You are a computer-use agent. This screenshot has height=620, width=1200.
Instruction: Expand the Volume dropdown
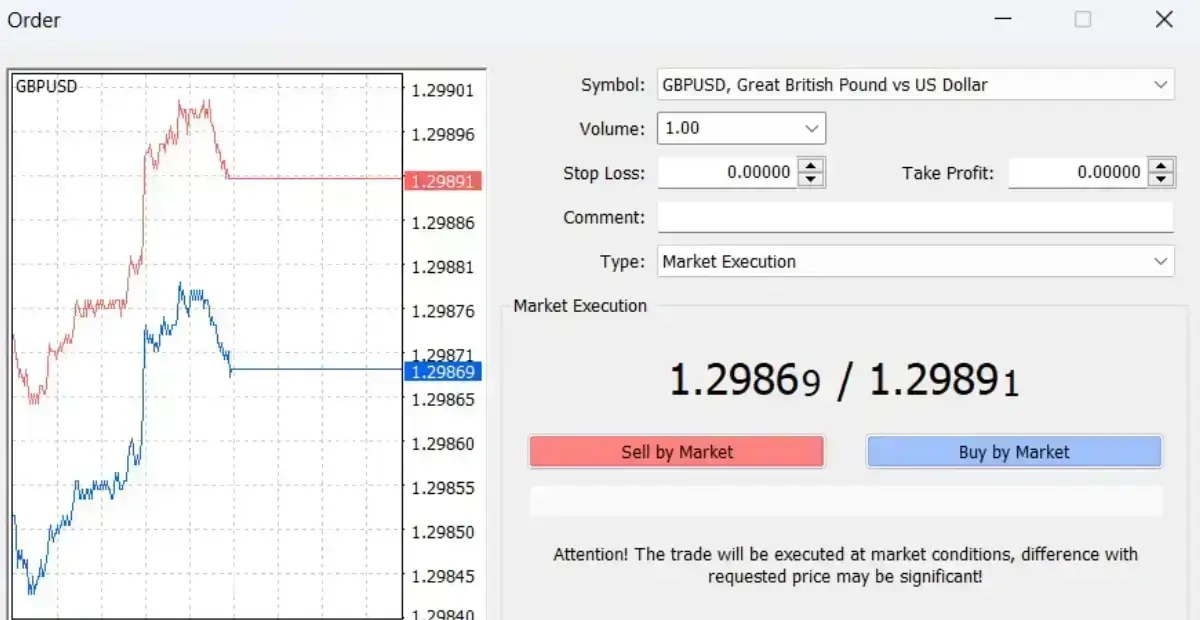pos(812,128)
